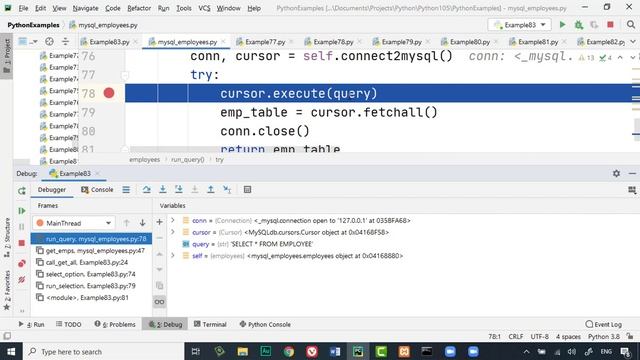This screenshot has width=640, height=360.
Task: Open the Refactor menu
Action: [x=139, y=8]
